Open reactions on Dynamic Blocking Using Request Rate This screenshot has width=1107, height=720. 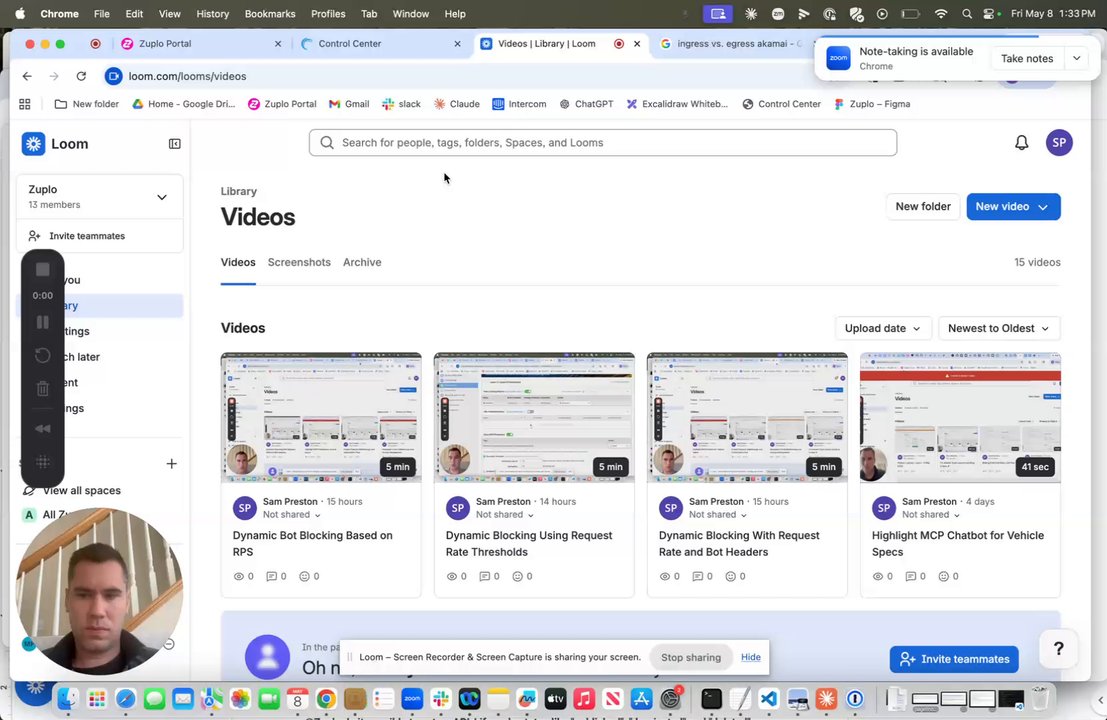click(x=523, y=576)
